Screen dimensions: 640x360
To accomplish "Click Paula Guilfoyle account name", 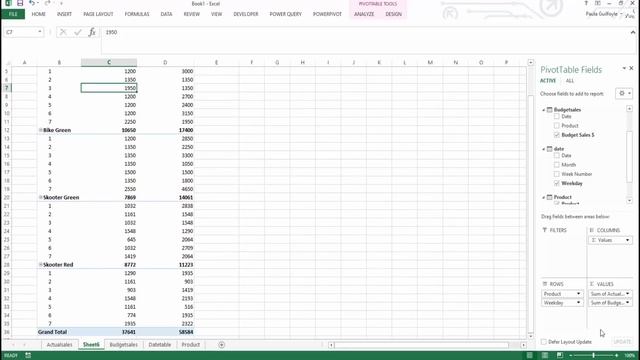I will click(x=601, y=14).
